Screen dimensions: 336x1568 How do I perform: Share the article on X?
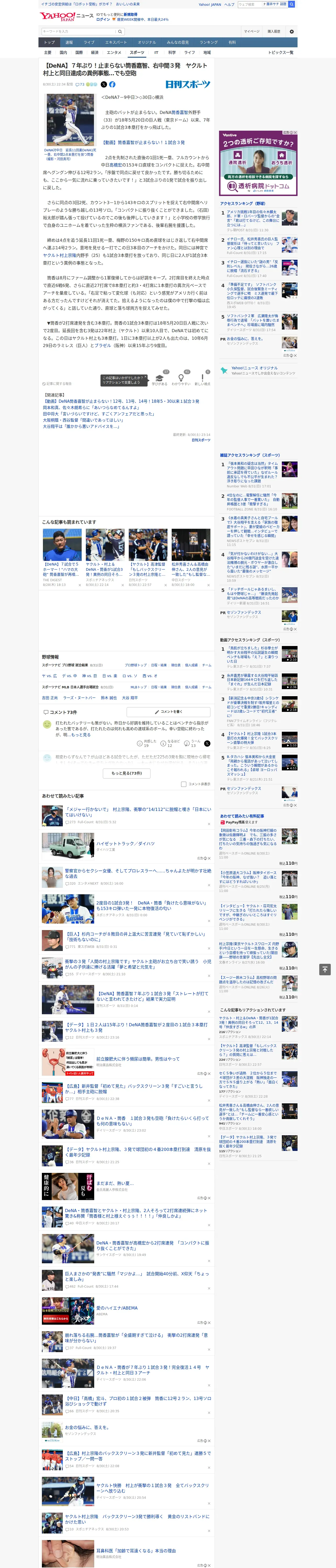click(x=104, y=85)
